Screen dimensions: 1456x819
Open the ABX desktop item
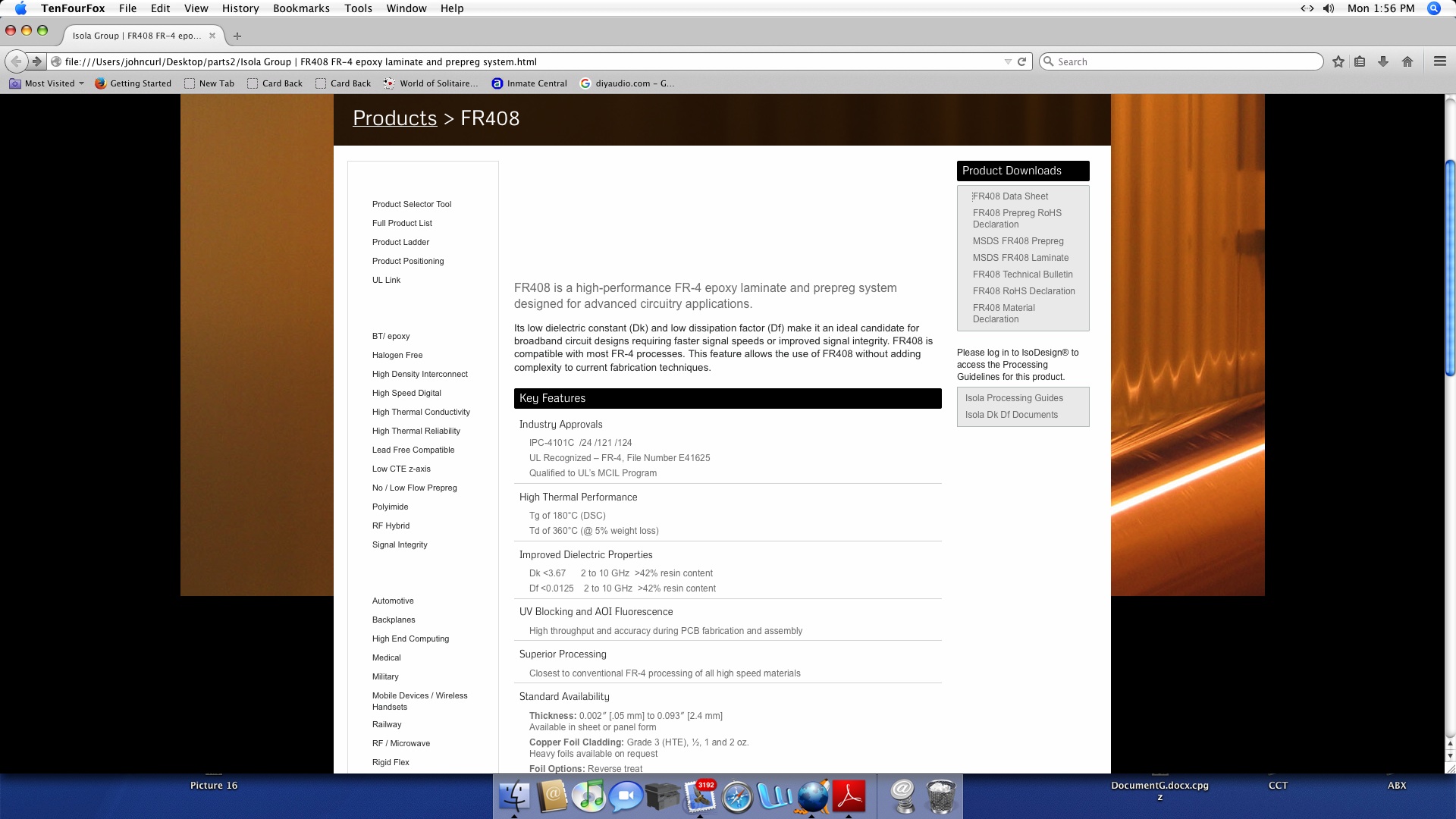1397,786
